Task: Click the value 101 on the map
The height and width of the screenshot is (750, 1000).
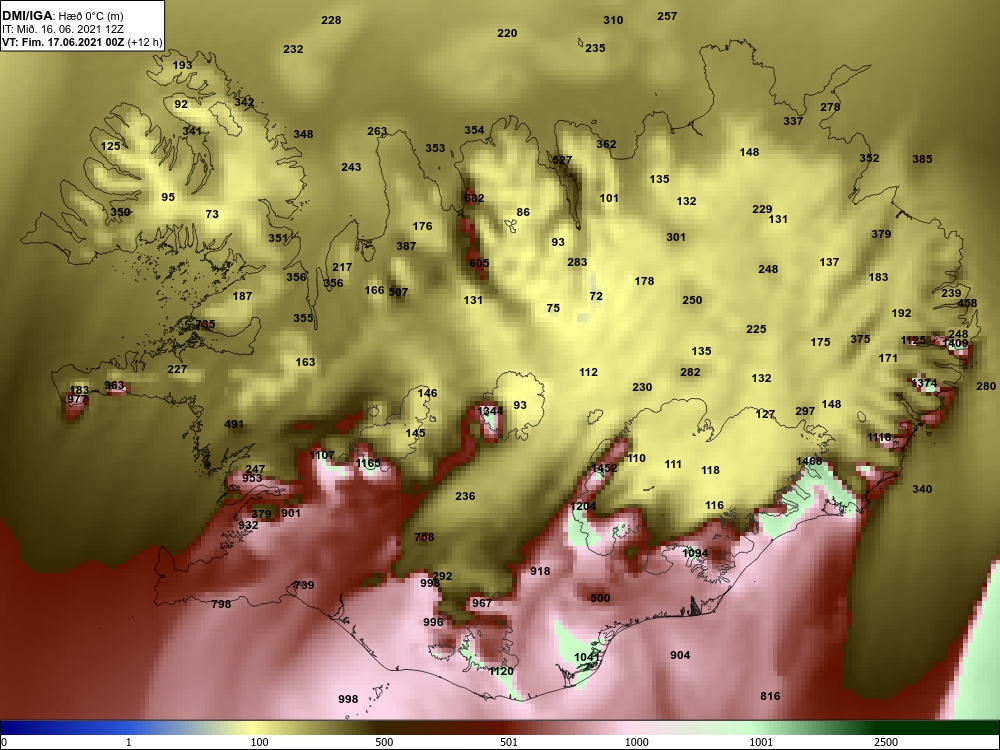Action: (x=609, y=198)
